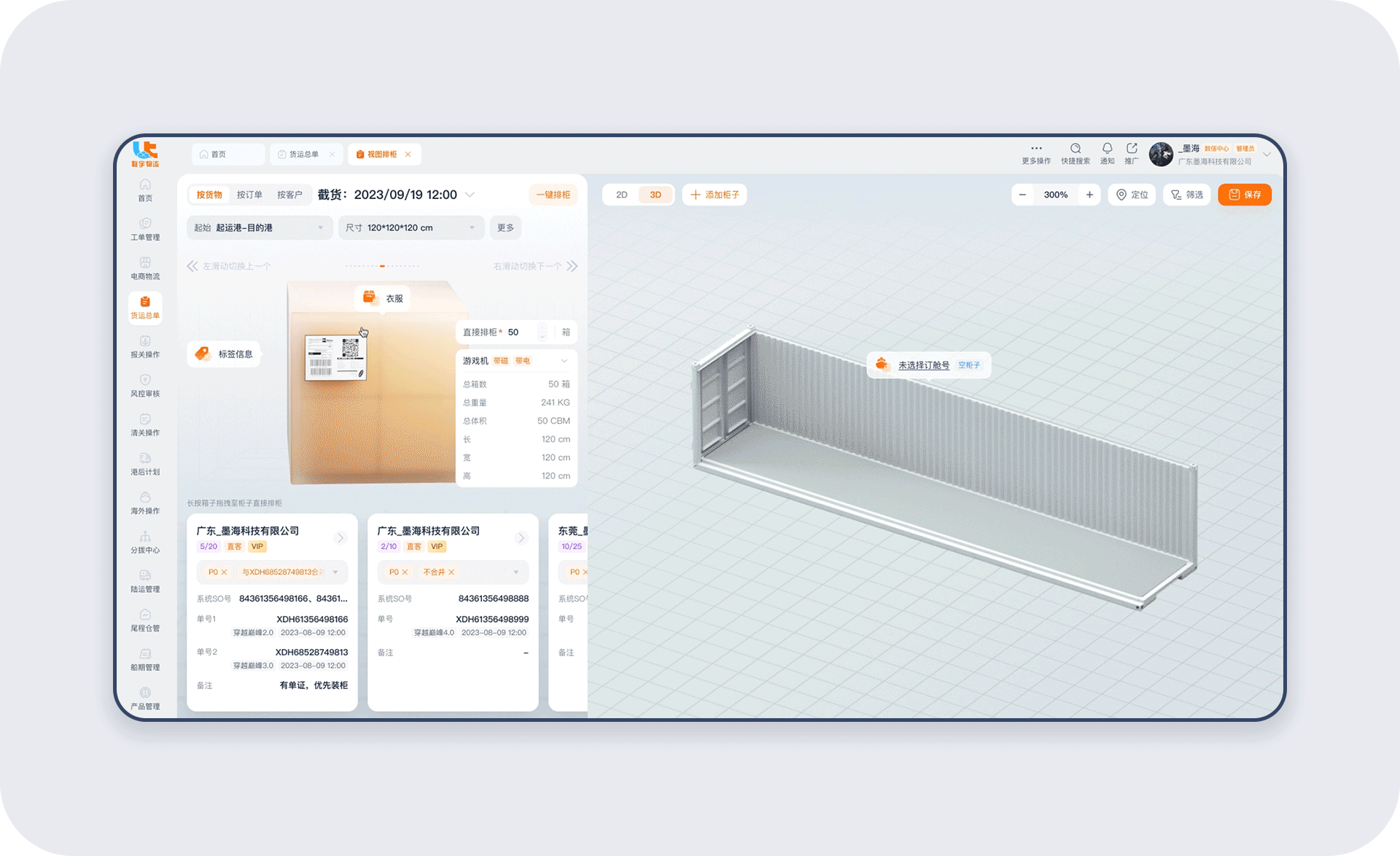1400x856 pixels.
Task: Click the zoom plus button near 300%
Action: pyautogui.click(x=1089, y=195)
